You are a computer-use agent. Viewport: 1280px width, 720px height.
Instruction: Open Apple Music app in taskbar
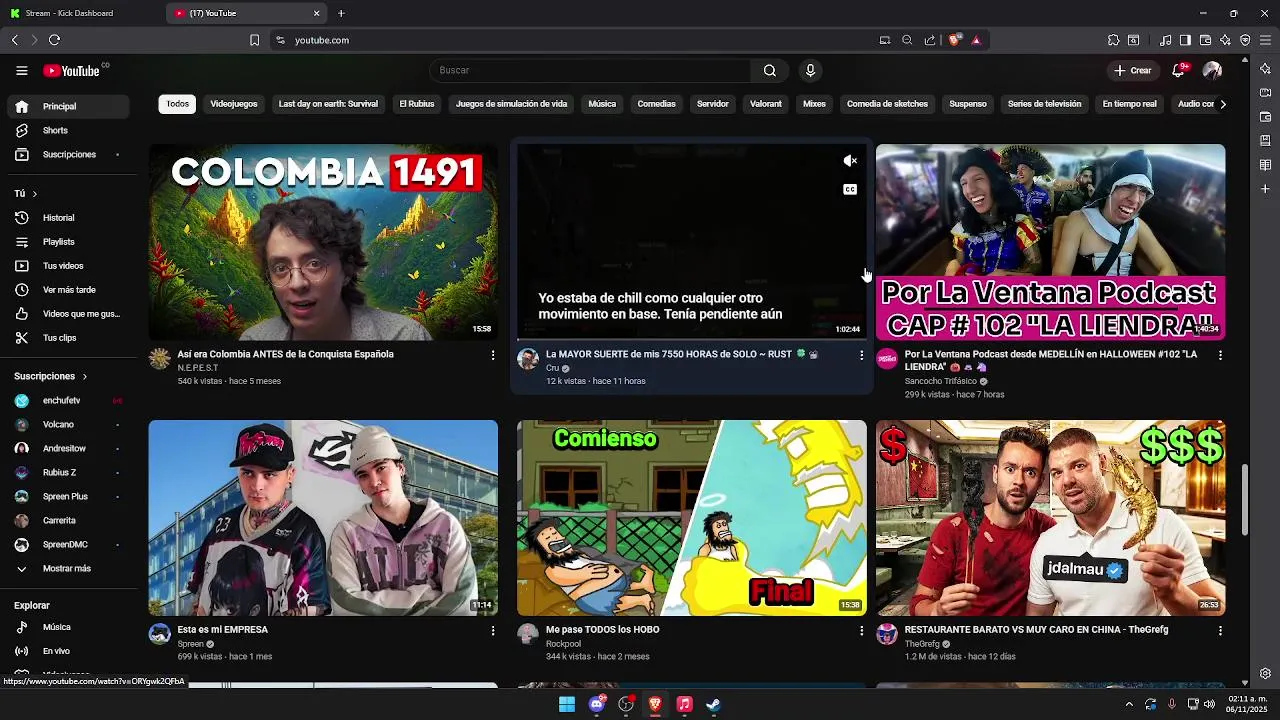pyautogui.click(x=684, y=704)
